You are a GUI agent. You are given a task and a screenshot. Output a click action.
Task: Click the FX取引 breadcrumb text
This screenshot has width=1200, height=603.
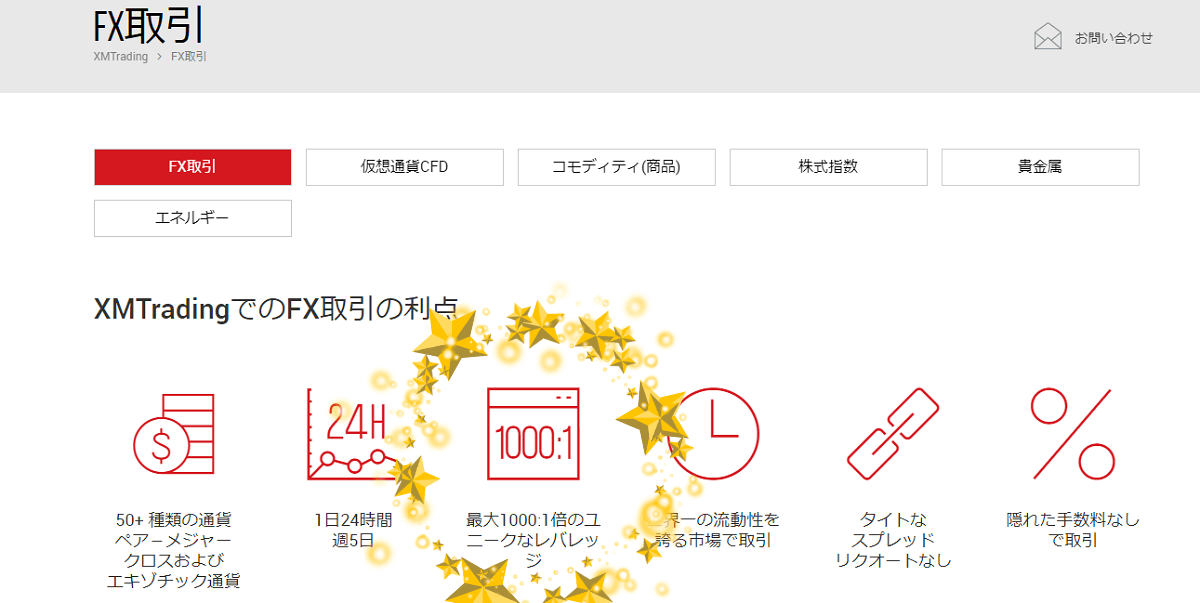pos(189,57)
